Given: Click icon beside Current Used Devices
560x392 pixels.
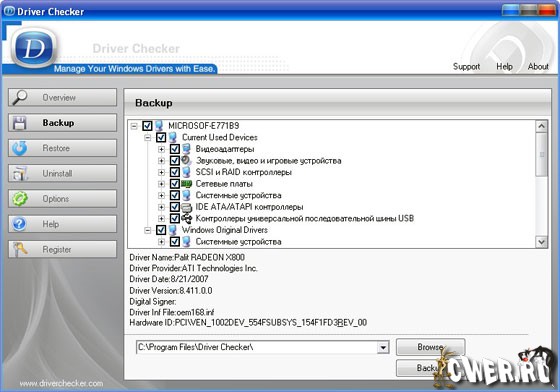Looking at the screenshot, I should (173, 137).
